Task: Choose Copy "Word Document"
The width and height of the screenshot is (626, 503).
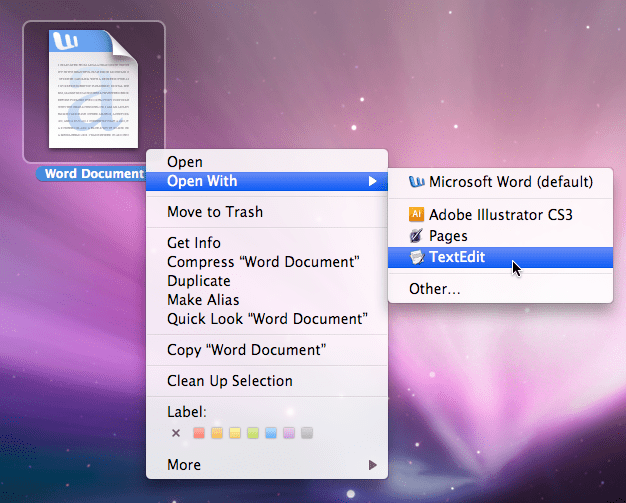Action: point(267,350)
